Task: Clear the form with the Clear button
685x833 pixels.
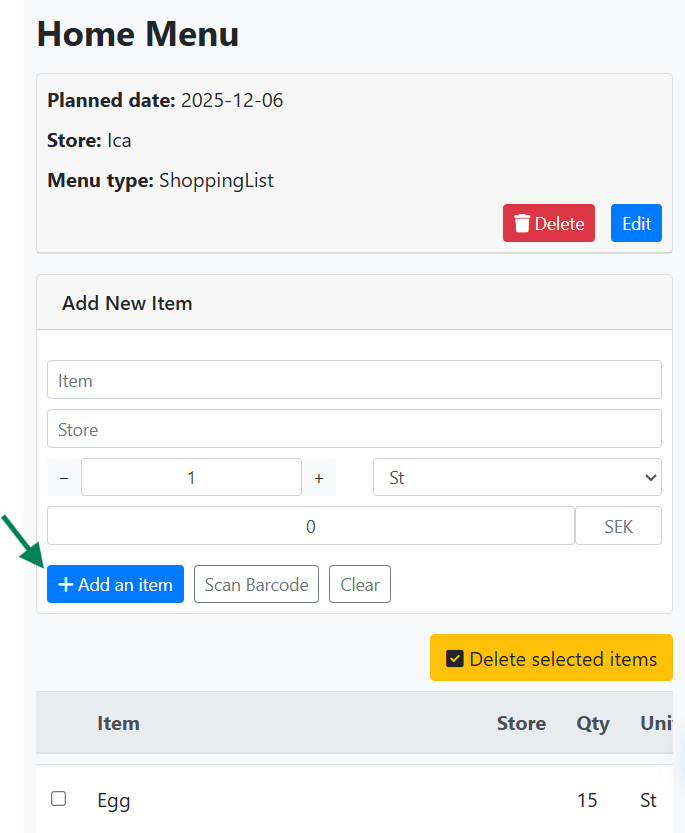Action: coord(359,583)
